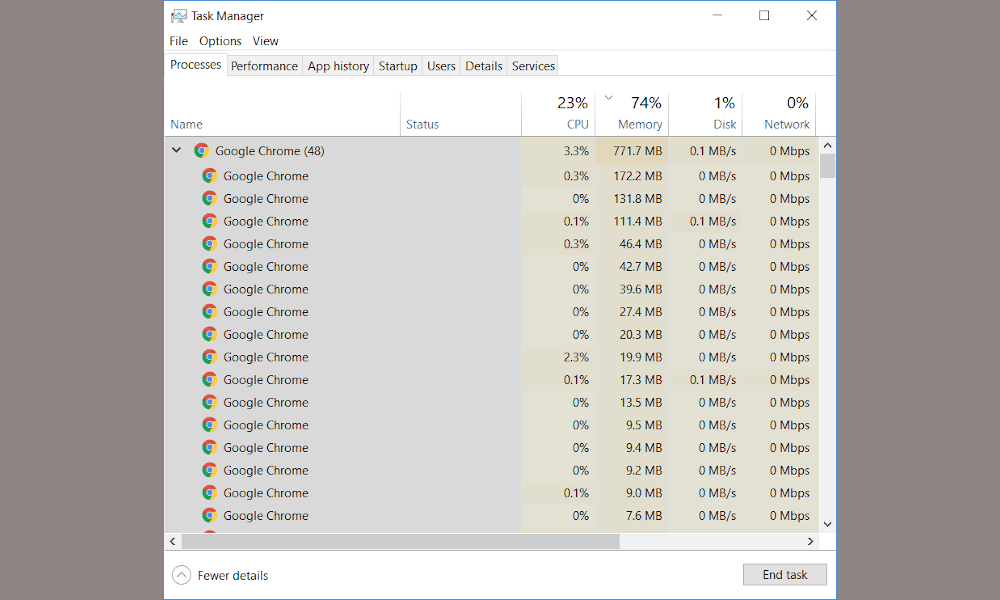
Task: Switch to the Startup tab
Action: tap(398, 66)
